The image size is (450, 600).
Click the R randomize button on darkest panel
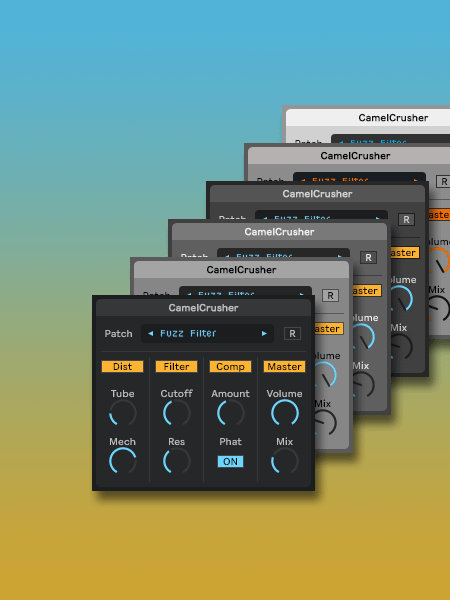pos(292,334)
